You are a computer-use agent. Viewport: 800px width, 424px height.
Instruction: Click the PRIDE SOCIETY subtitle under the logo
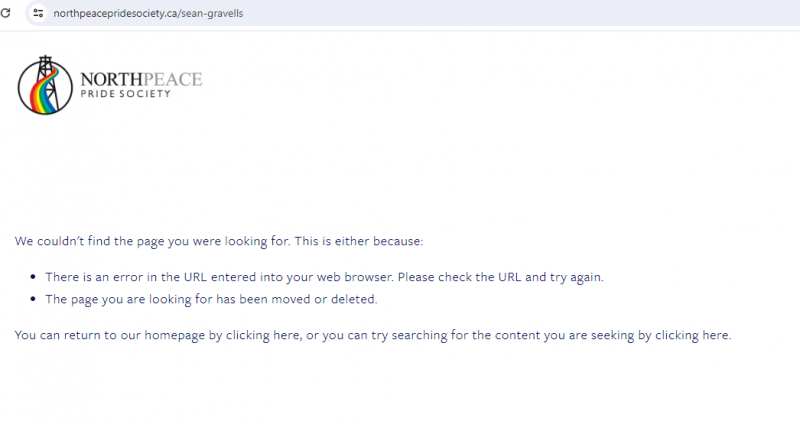(126, 94)
